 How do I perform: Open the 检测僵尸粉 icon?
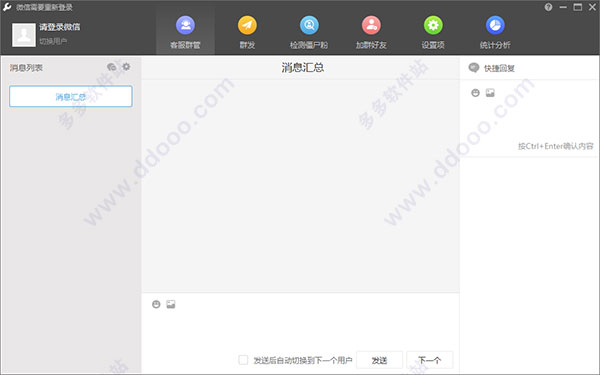(x=309, y=25)
